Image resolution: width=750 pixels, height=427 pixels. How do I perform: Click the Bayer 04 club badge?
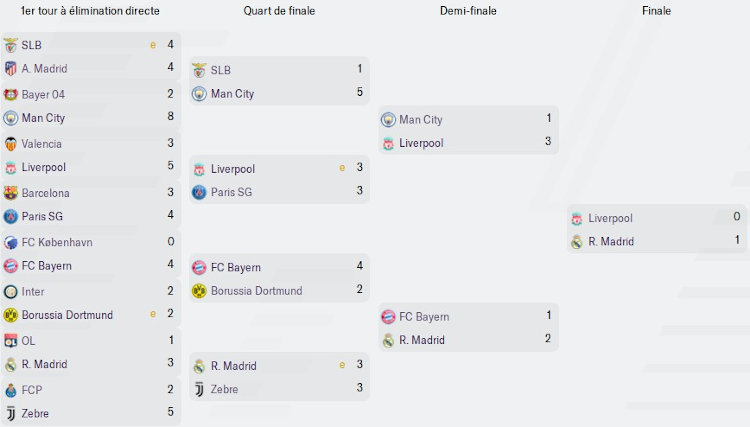(x=11, y=94)
